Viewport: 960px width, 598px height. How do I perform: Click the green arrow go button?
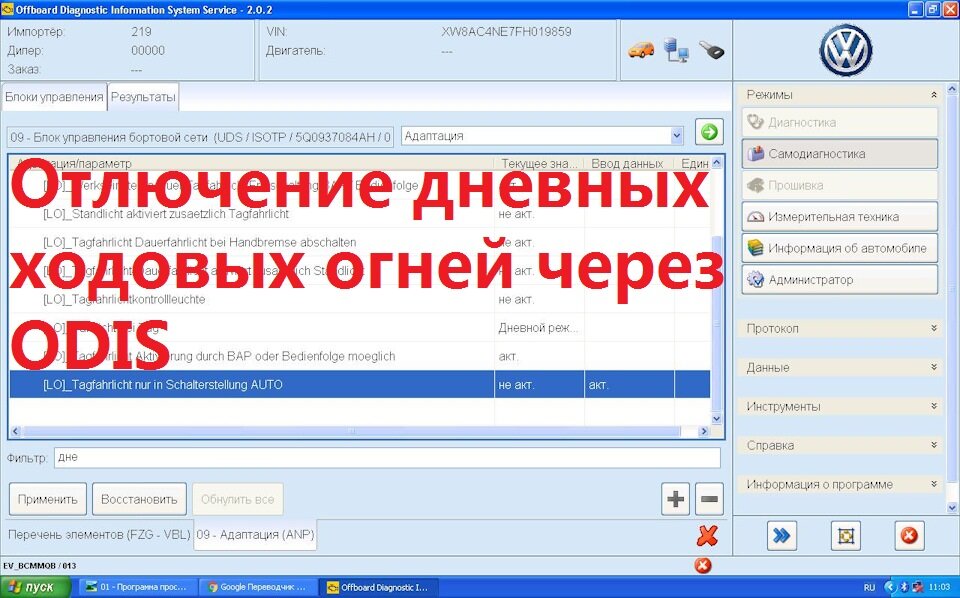coord(709,132)
